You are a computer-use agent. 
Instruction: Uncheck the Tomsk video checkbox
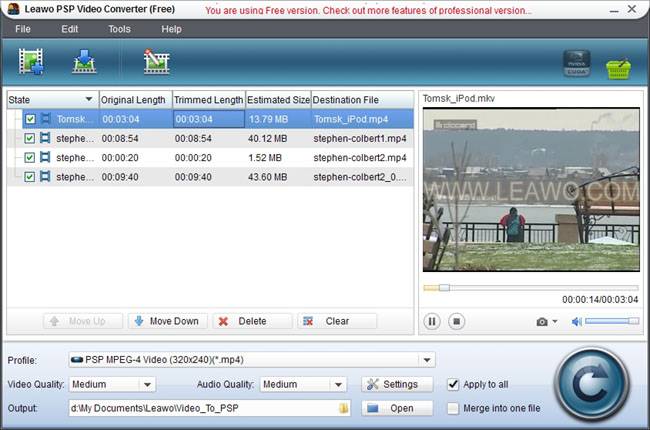(30, 119)
